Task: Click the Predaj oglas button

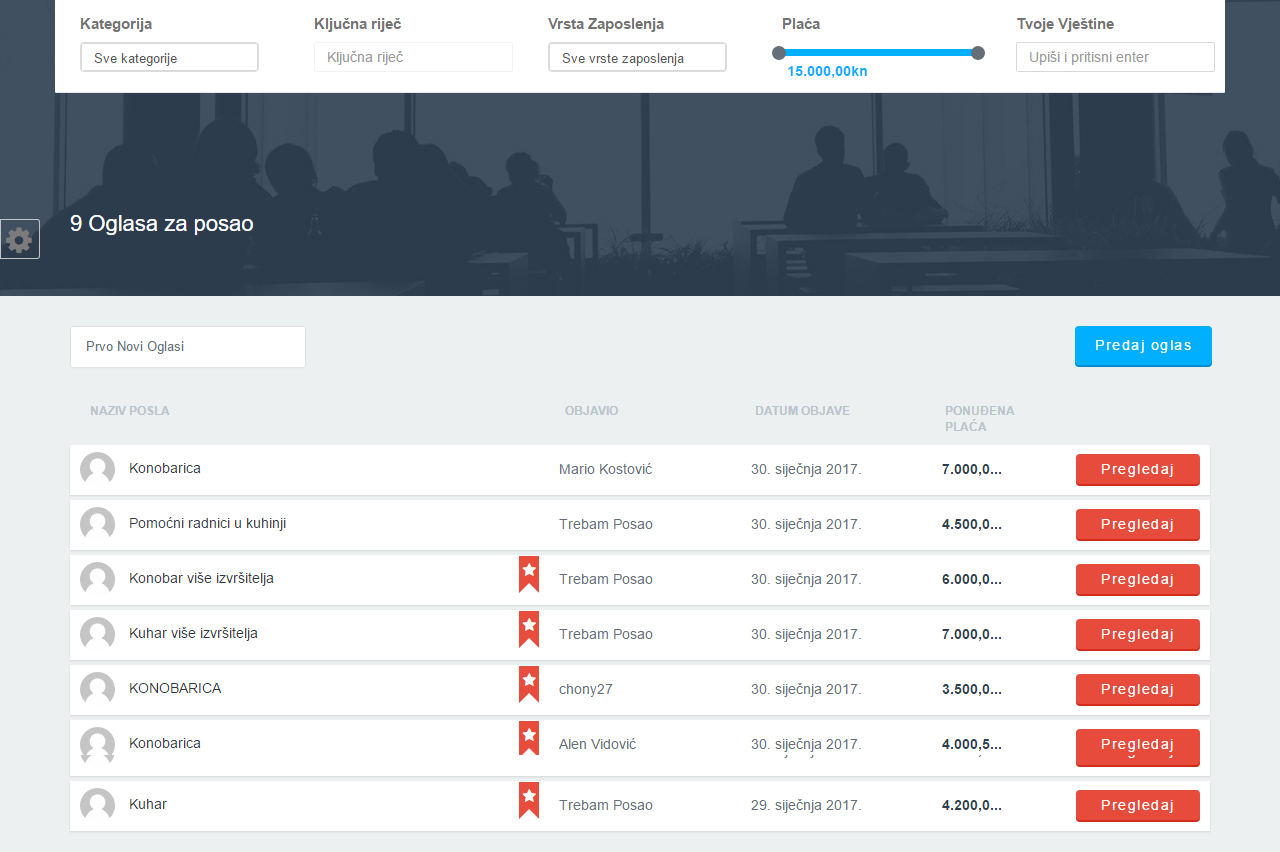Action: [1143, 346]
